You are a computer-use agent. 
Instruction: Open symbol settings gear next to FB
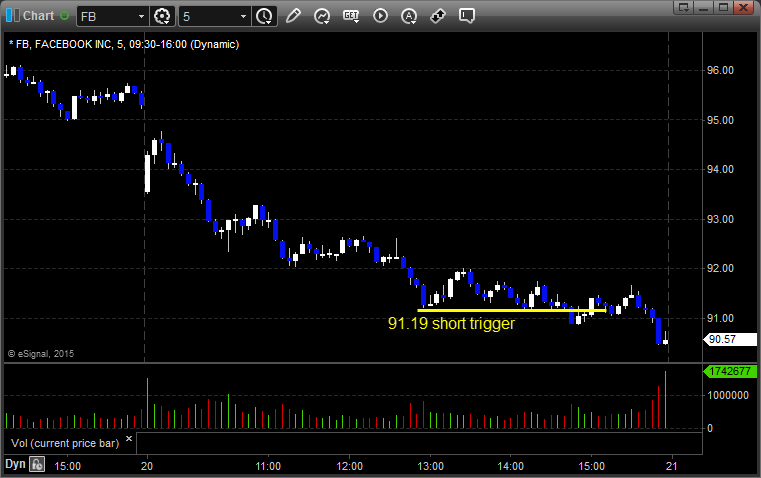point(163,16)
